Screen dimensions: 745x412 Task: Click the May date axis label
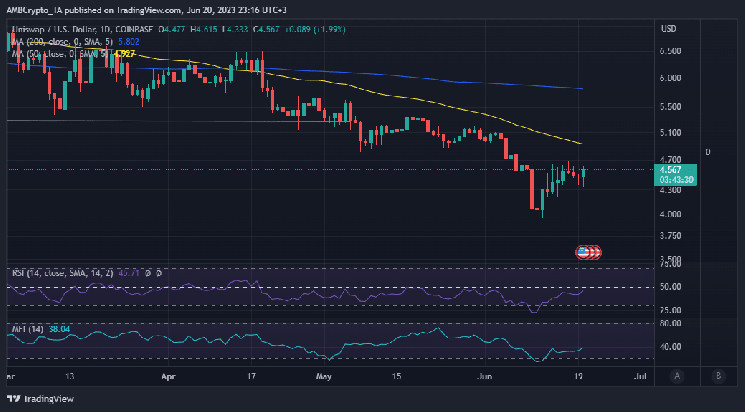click(323, 377)
